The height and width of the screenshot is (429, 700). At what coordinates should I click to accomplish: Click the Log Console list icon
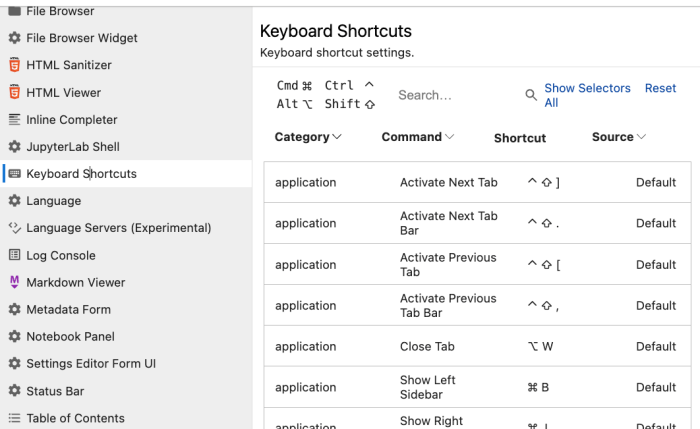coord(14,255)
